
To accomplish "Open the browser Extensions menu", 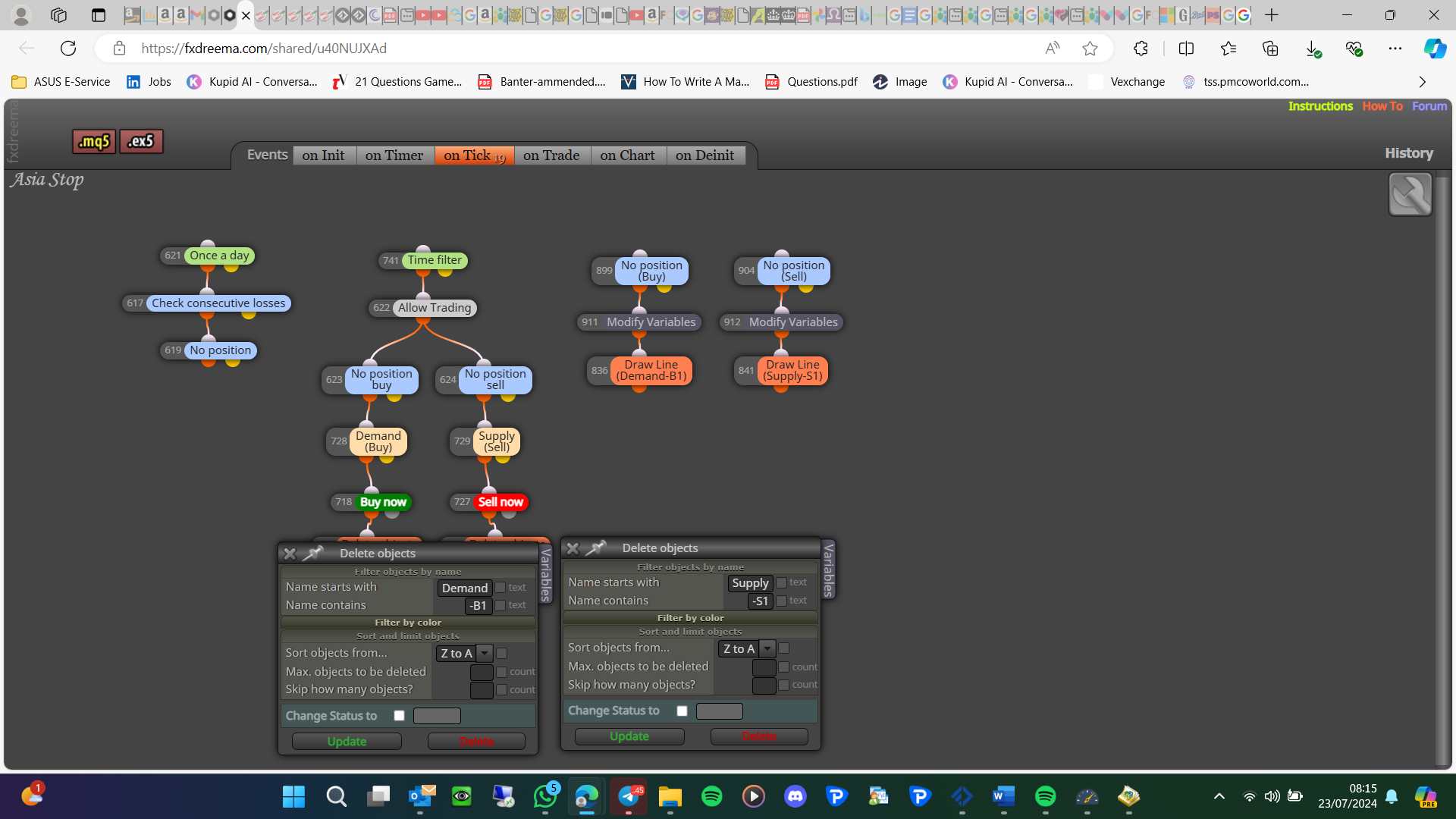I will [1141, 49].
